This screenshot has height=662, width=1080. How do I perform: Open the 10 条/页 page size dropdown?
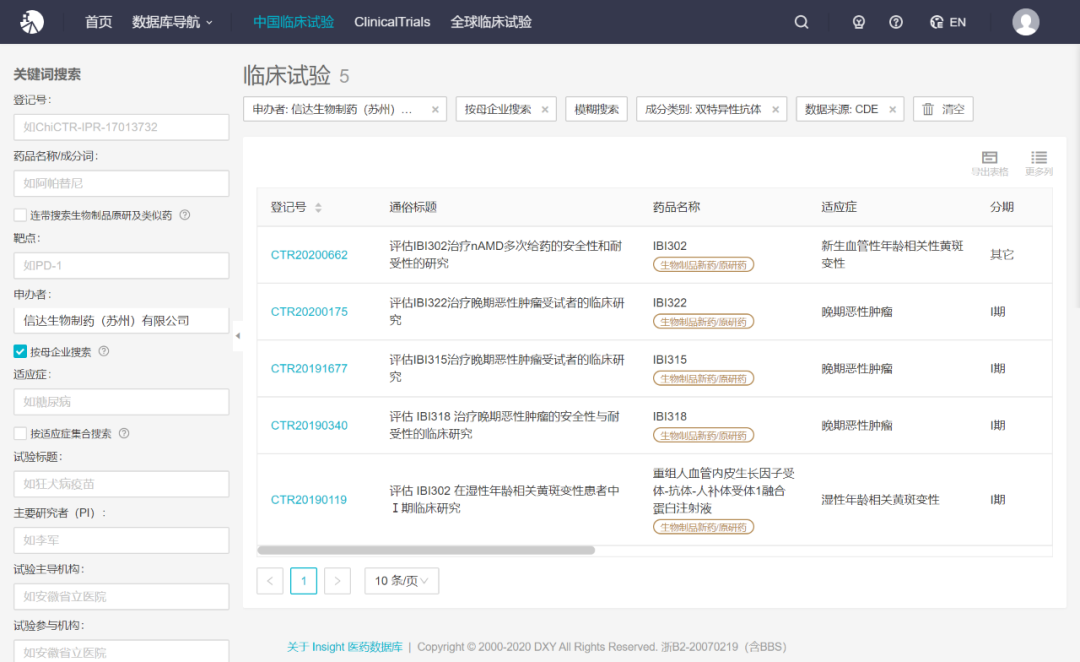click(402, 581)
